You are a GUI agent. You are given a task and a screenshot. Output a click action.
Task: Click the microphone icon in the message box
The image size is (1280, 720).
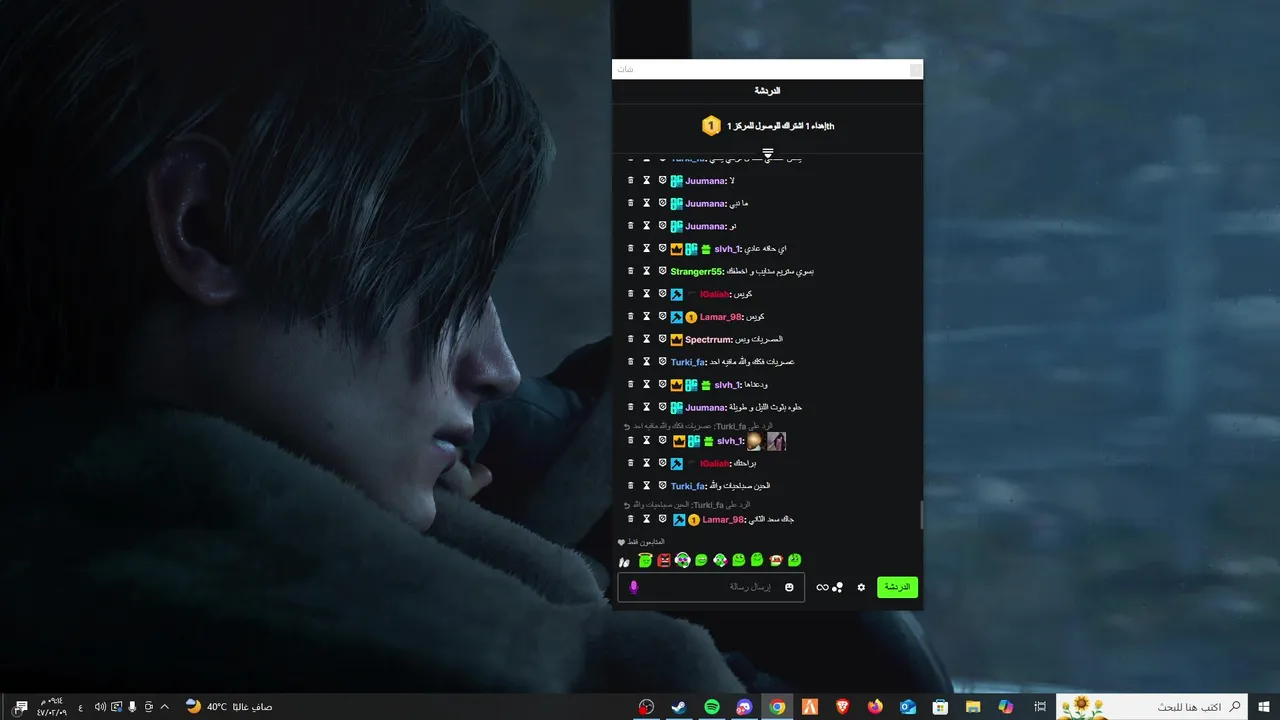[633, 587]
